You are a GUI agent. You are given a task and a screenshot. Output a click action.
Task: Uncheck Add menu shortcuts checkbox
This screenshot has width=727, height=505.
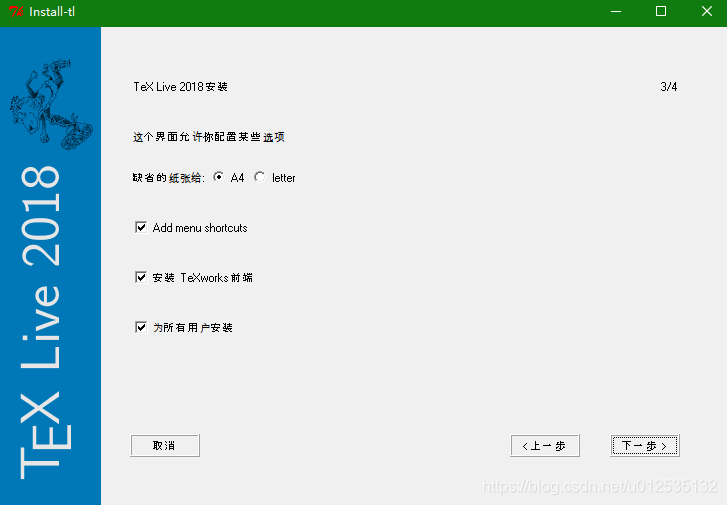pyautogui.click(x=141, y=227)
